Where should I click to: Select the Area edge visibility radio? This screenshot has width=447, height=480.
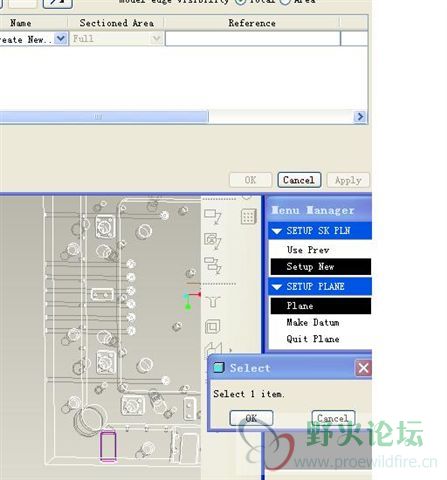click(x=285, y=2)
